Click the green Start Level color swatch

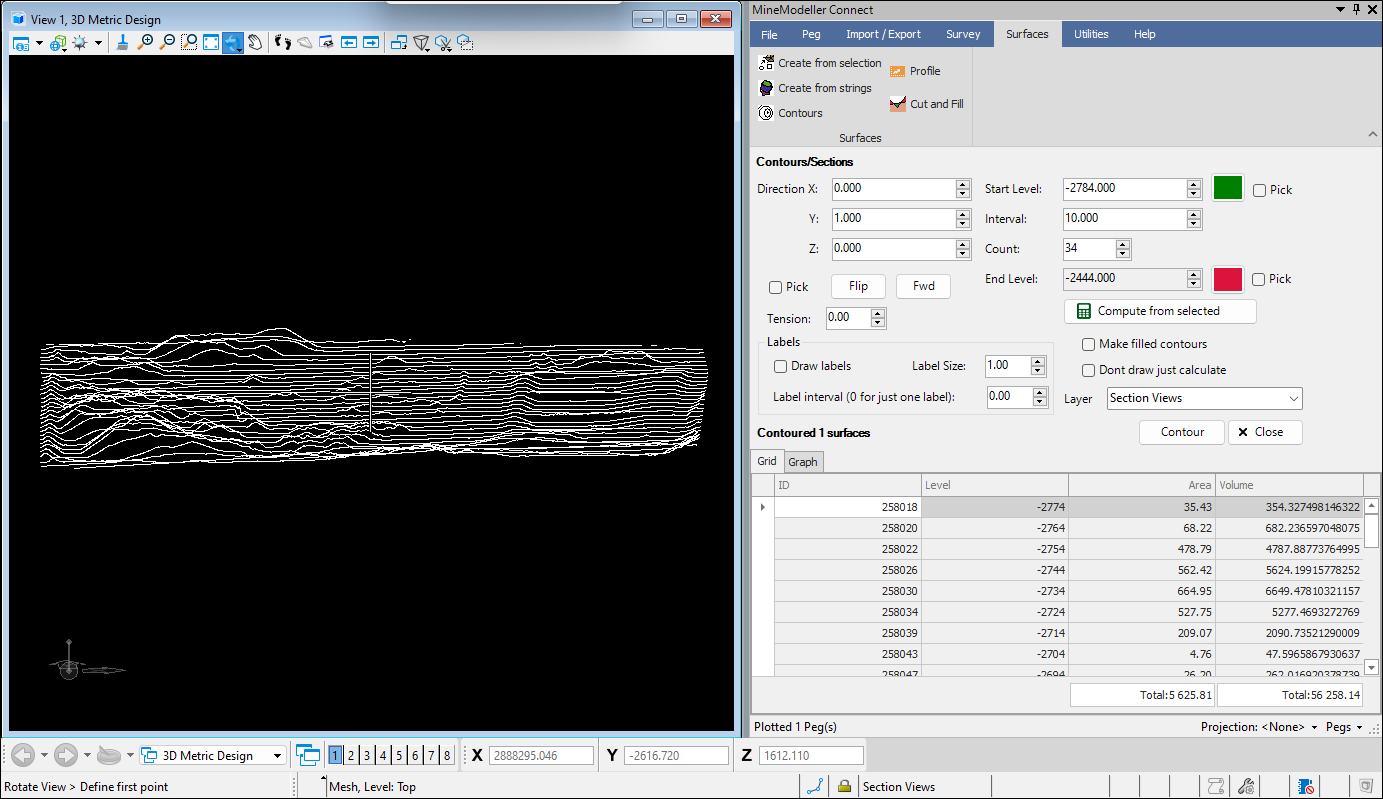click(1227, 188)
